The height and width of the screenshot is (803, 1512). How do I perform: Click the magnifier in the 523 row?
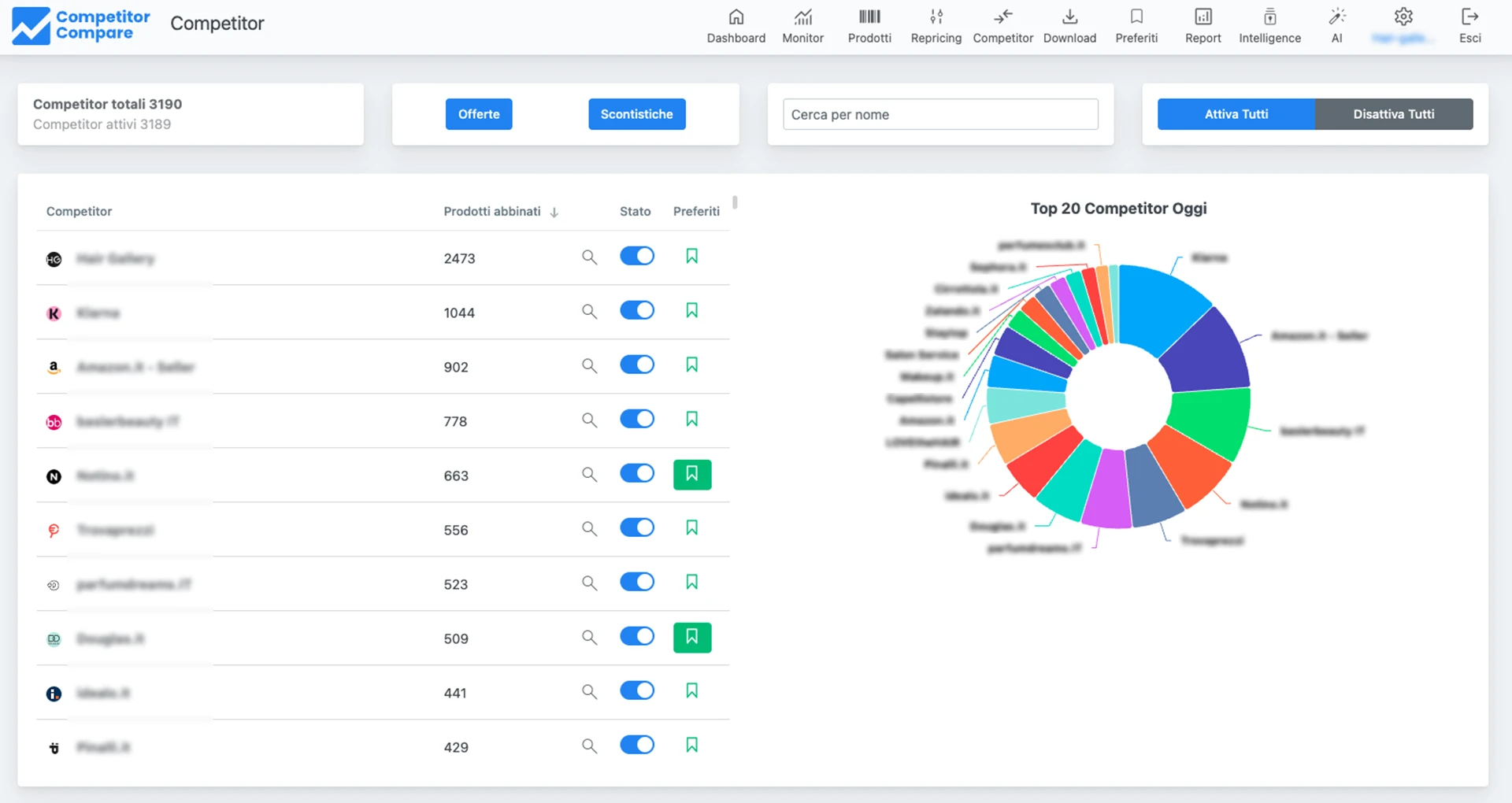pos(589,583)
